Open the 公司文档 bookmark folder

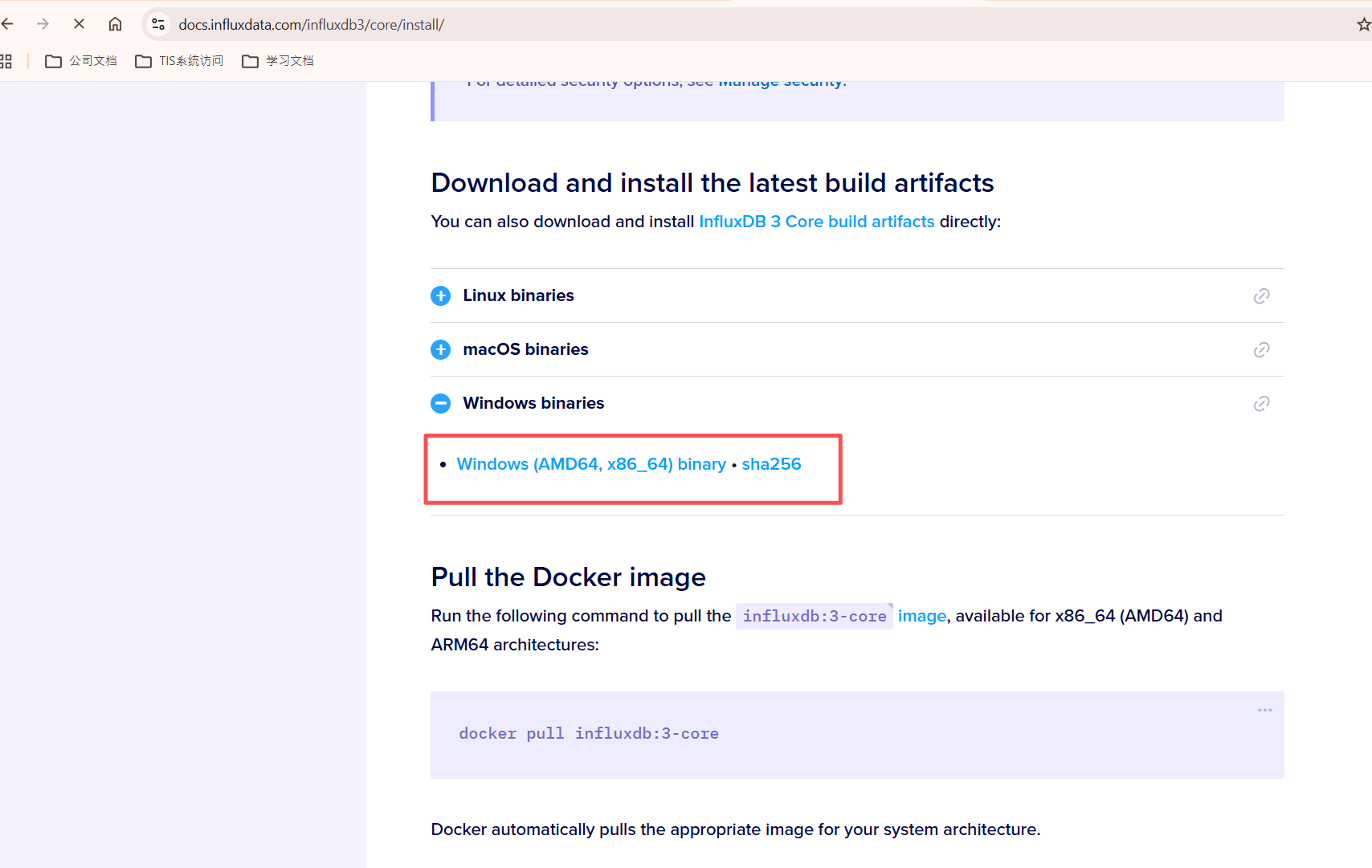[x=81, y=61]
